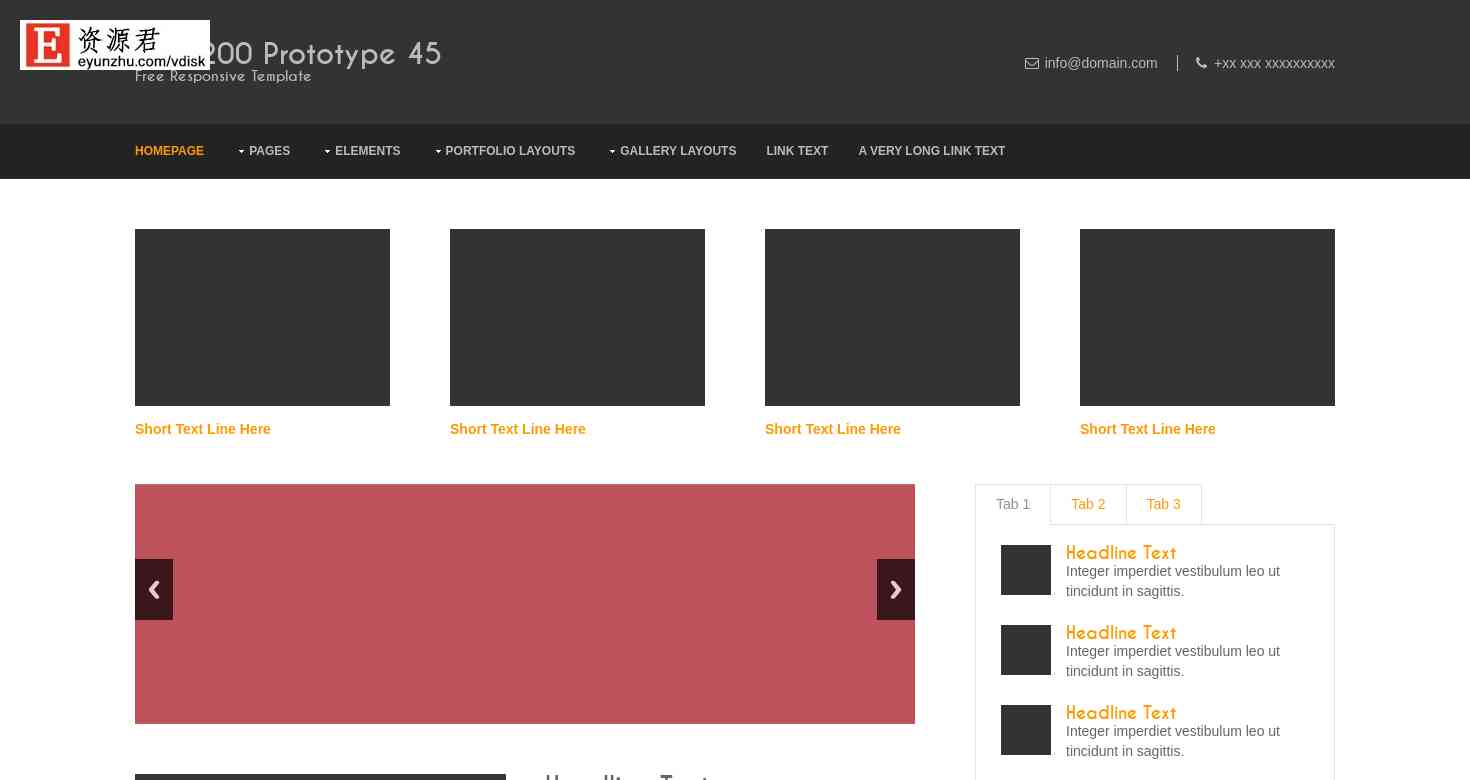Click the phone icon in header

(x=1201, y=63)
